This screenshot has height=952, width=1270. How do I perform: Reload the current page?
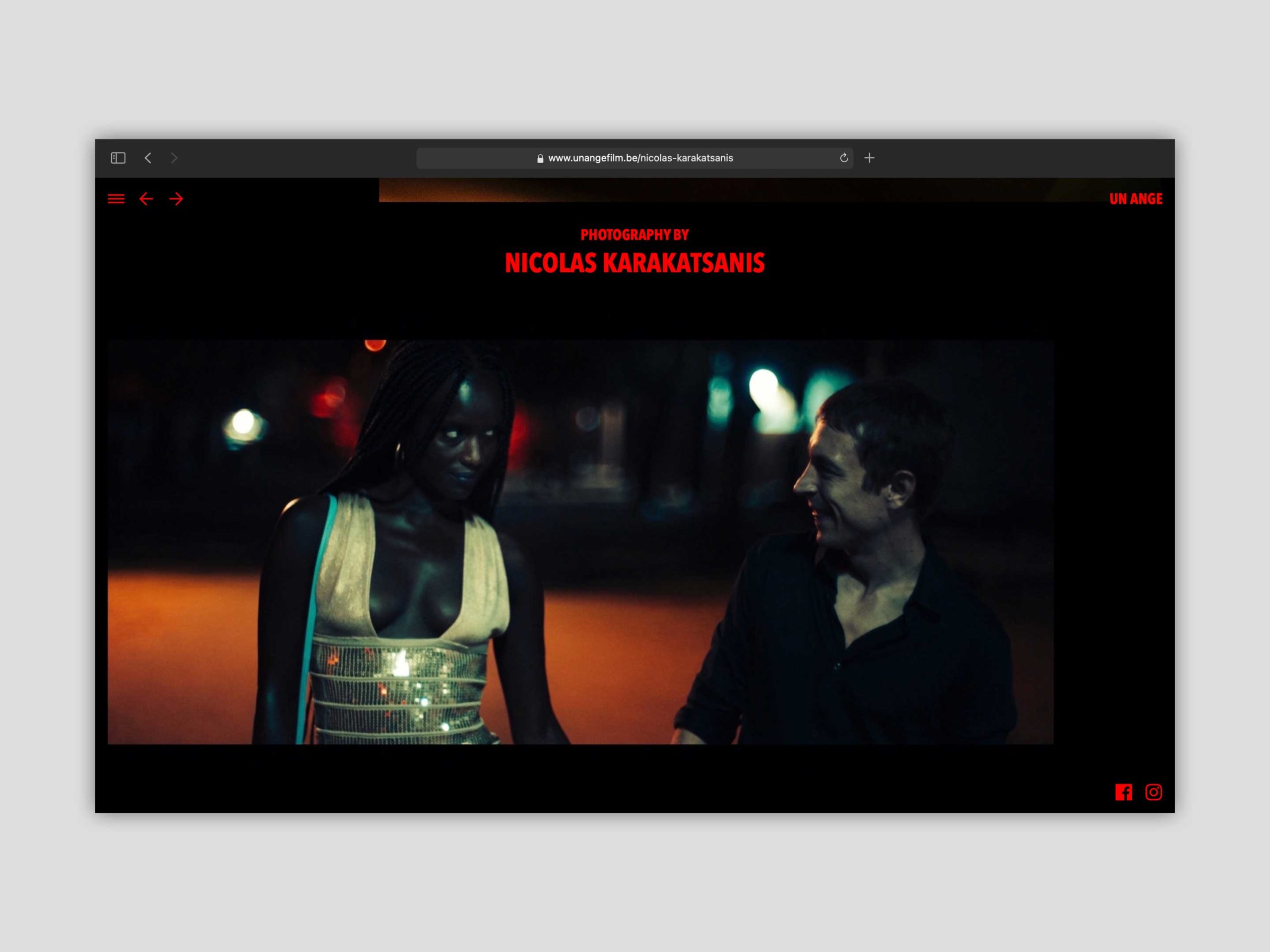pos(844,158)
